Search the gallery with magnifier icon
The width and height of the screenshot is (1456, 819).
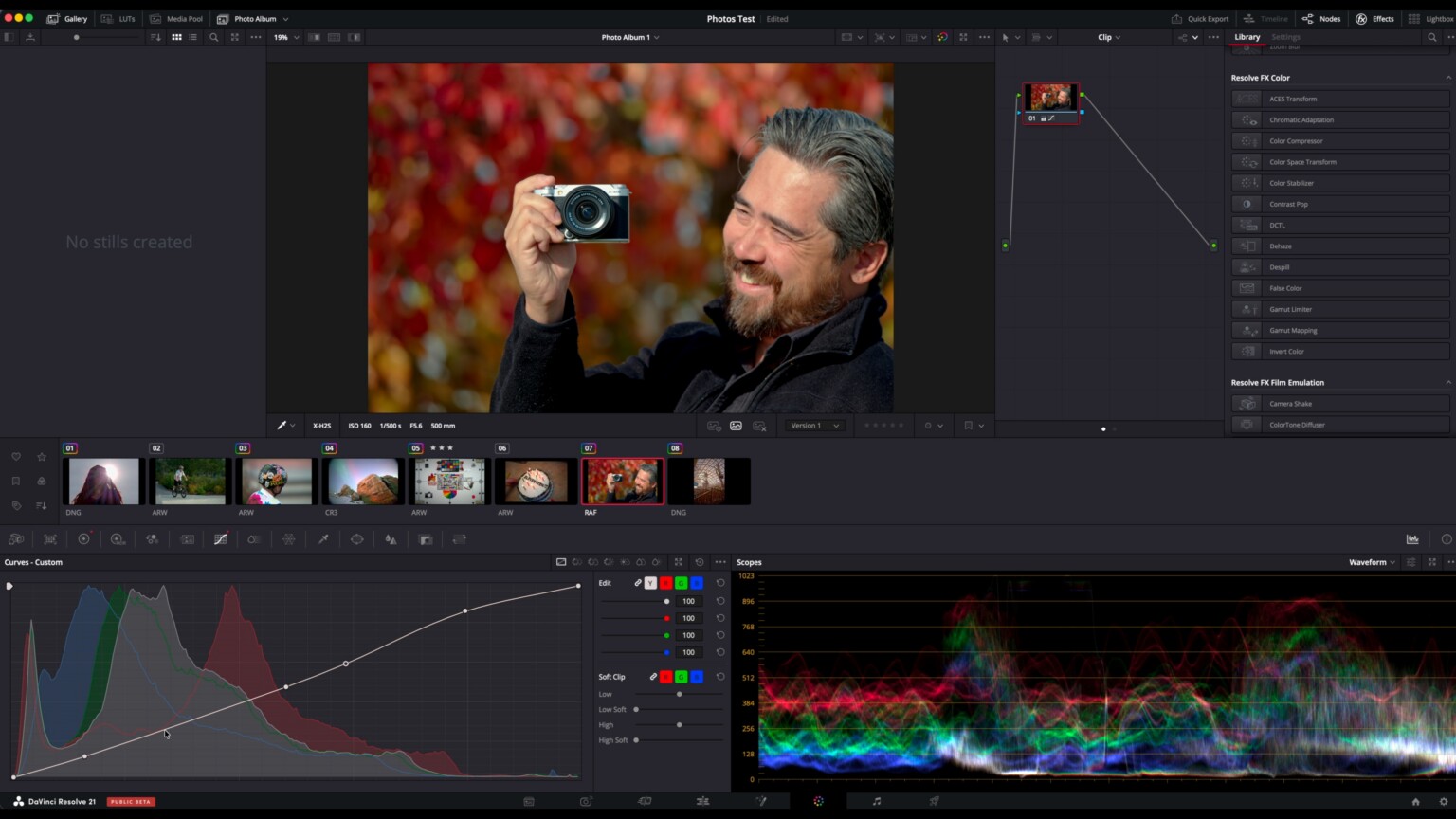213,37
